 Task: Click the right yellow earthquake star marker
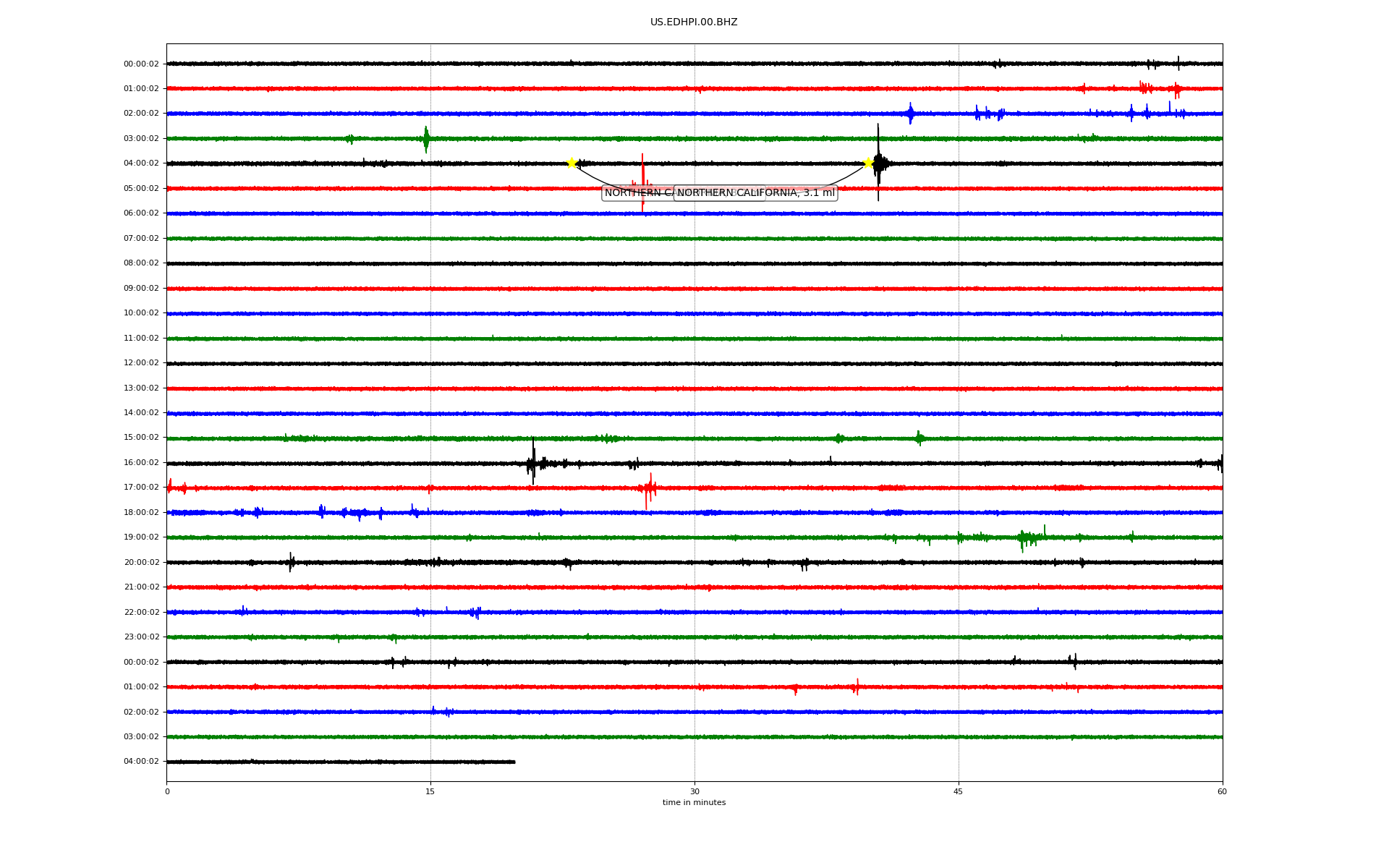tap(868, 163)
